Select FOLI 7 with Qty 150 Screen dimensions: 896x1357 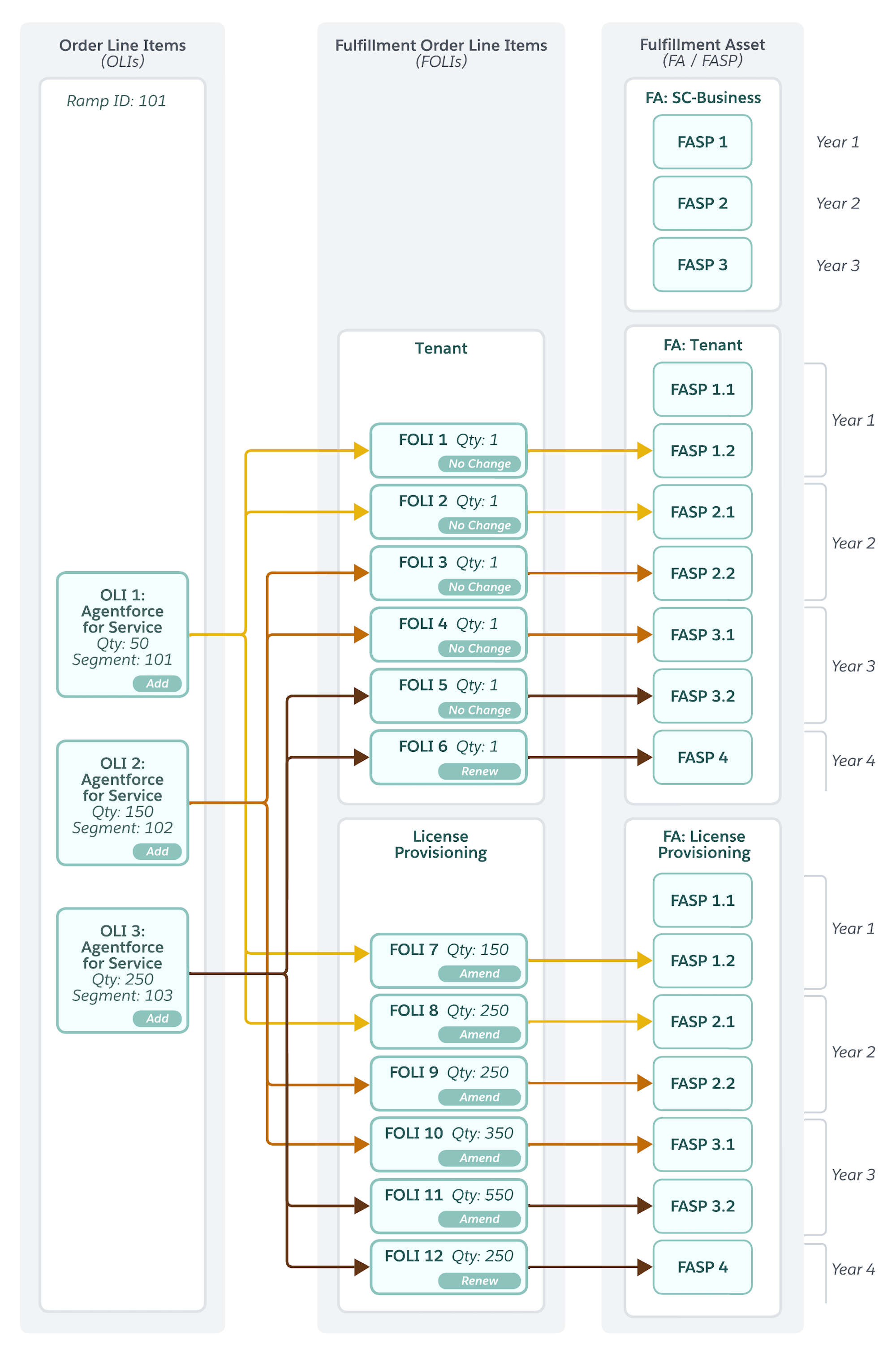click(448, 961)
